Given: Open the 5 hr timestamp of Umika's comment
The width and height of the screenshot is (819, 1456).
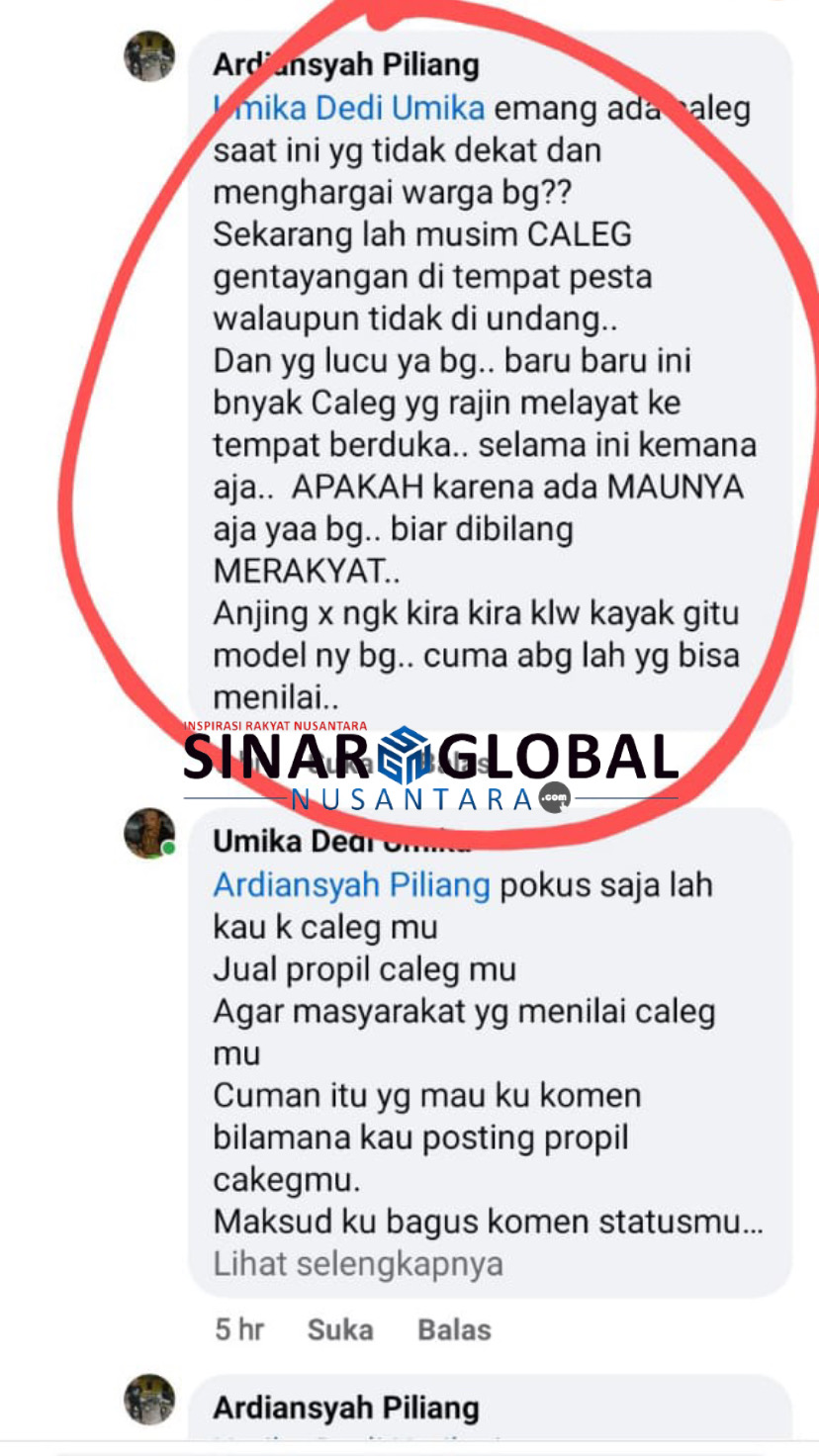Looking at the screenshot, I should point(239,1329).
